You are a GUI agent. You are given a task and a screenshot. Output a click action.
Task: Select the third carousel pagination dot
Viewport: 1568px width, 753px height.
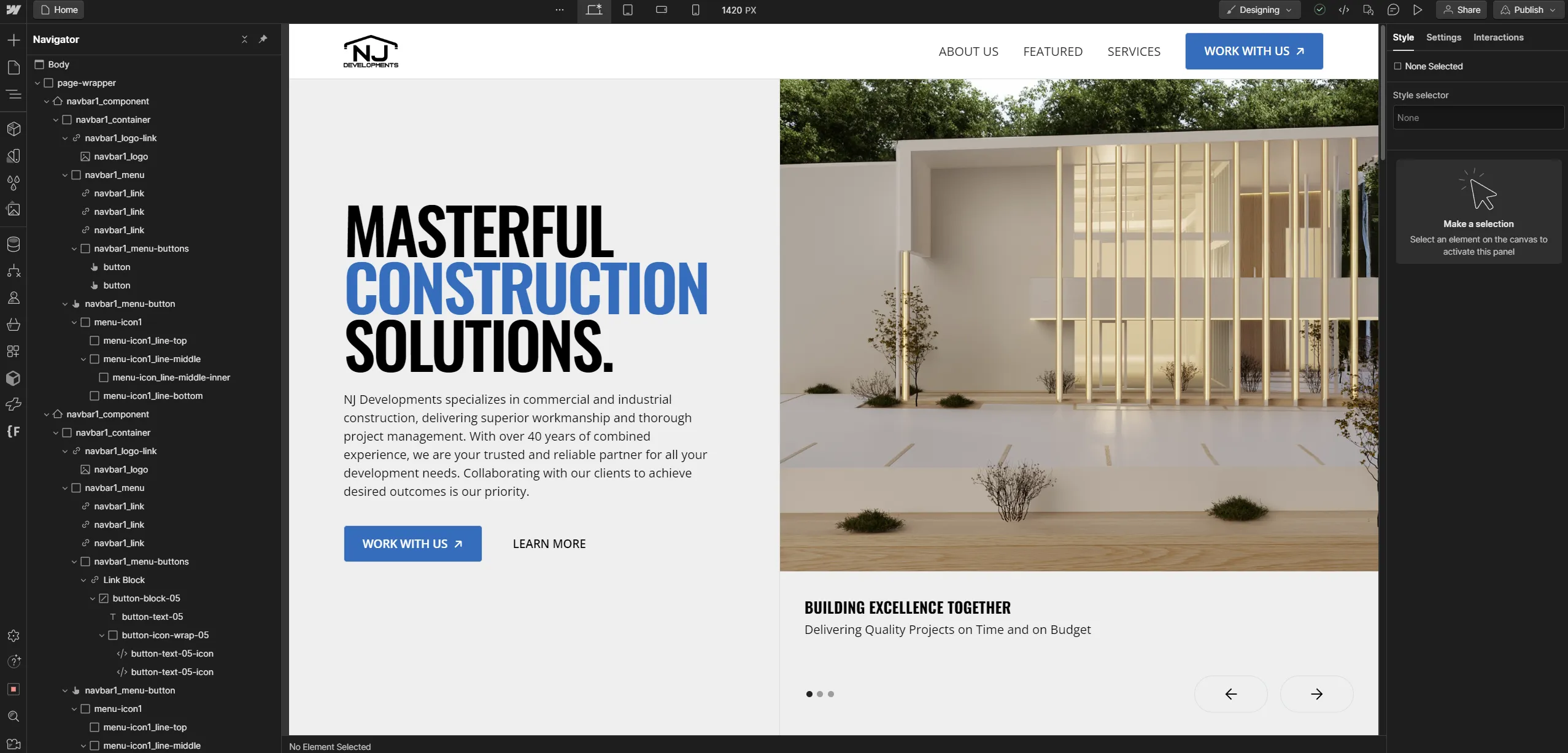pos(831,694)
